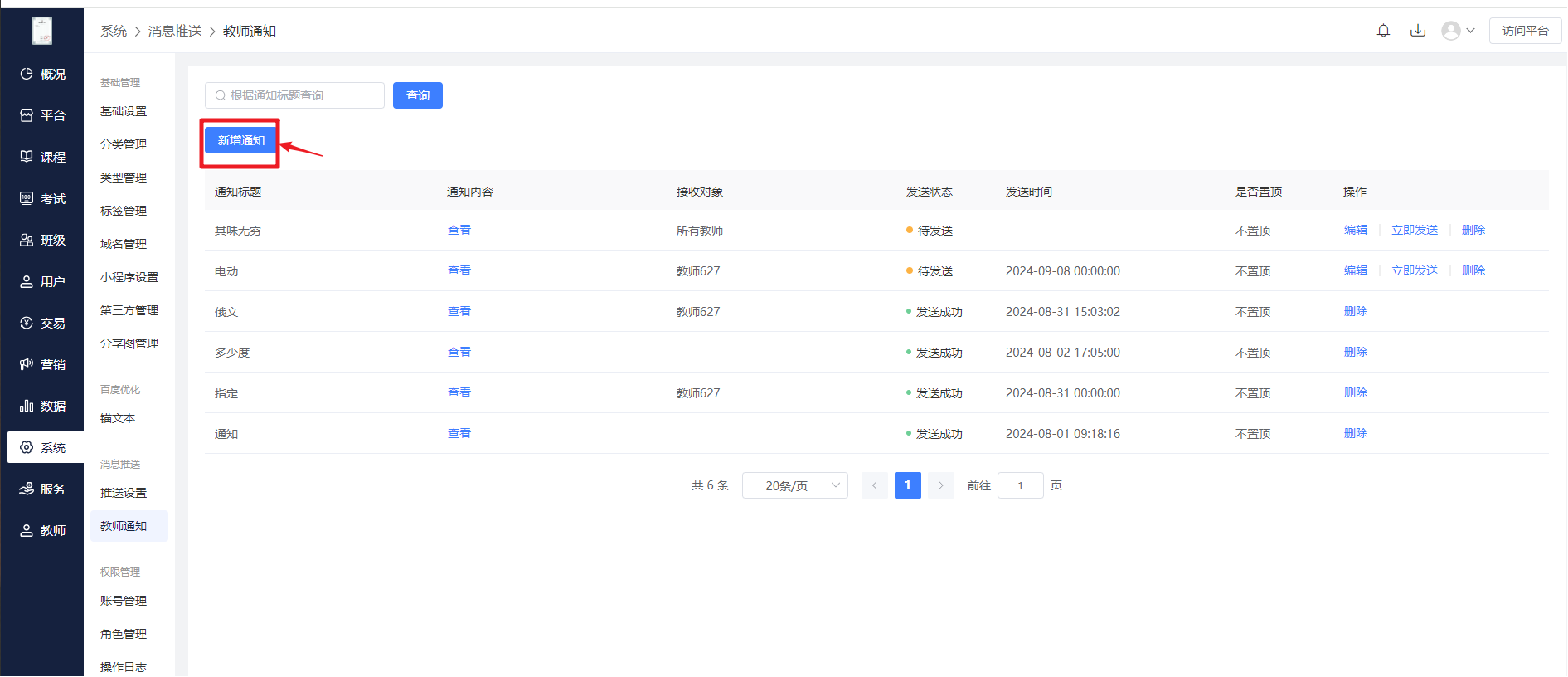Screen dimensions: 1568x677
Task: Open 分类管理 menu item
Action: tap(124, 144)
